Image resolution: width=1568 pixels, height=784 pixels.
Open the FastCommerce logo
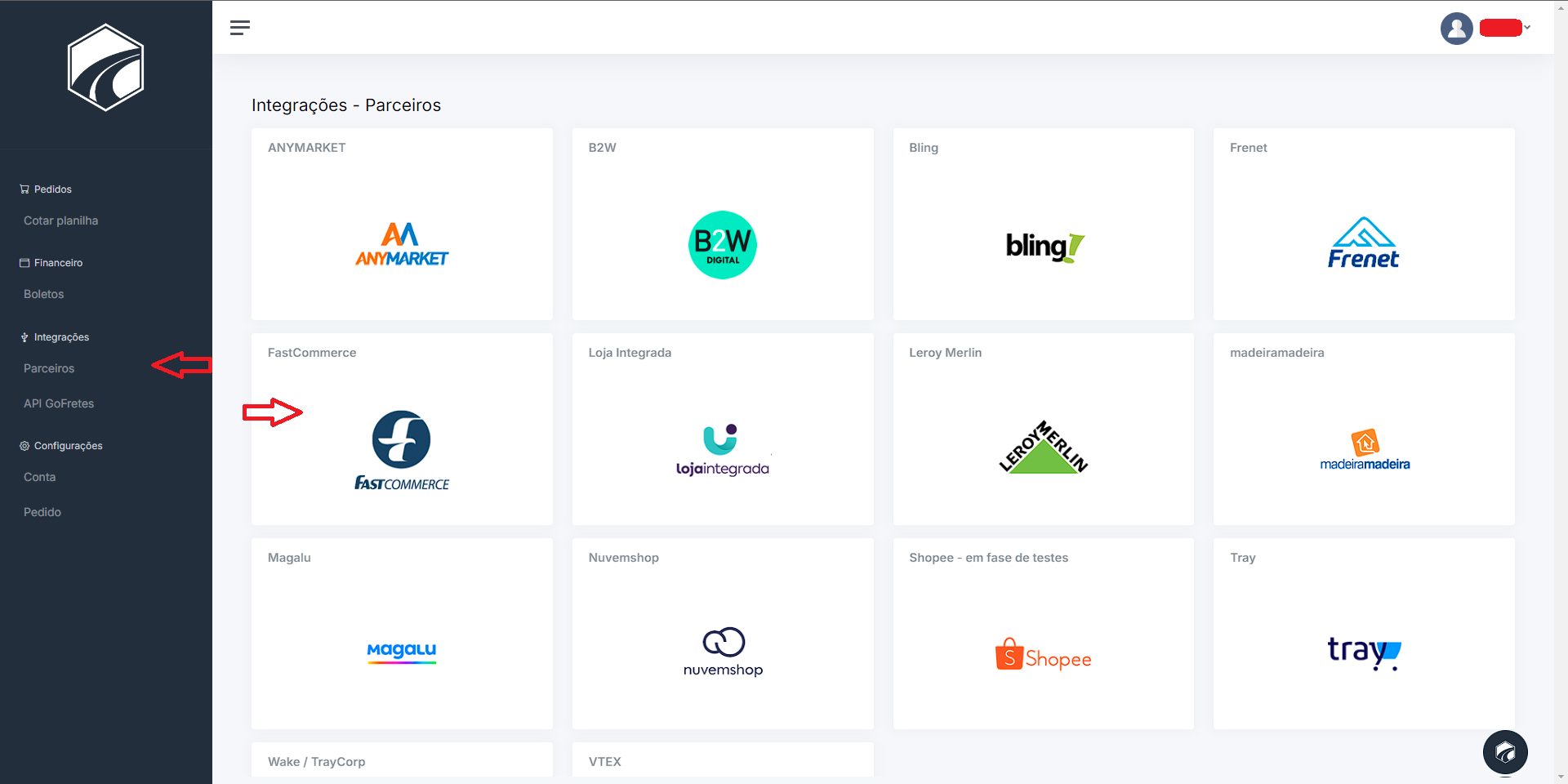point(402,451)
